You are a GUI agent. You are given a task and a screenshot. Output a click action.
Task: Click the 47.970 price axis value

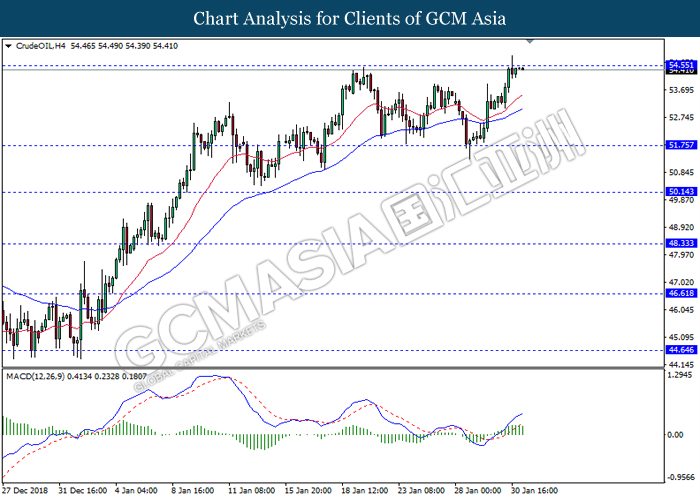[681, 255]
